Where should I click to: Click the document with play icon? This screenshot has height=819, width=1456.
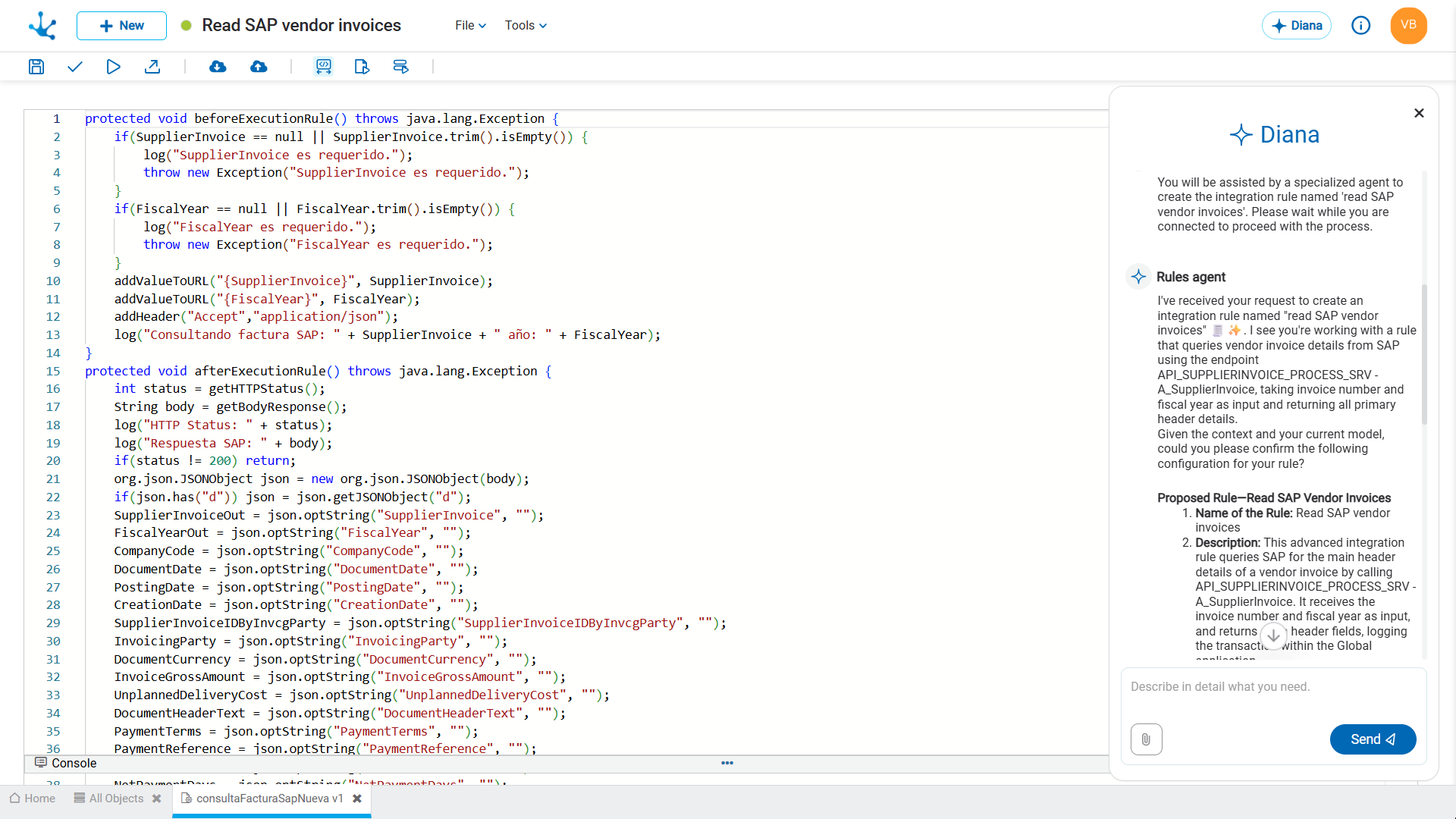click(362, 67)
